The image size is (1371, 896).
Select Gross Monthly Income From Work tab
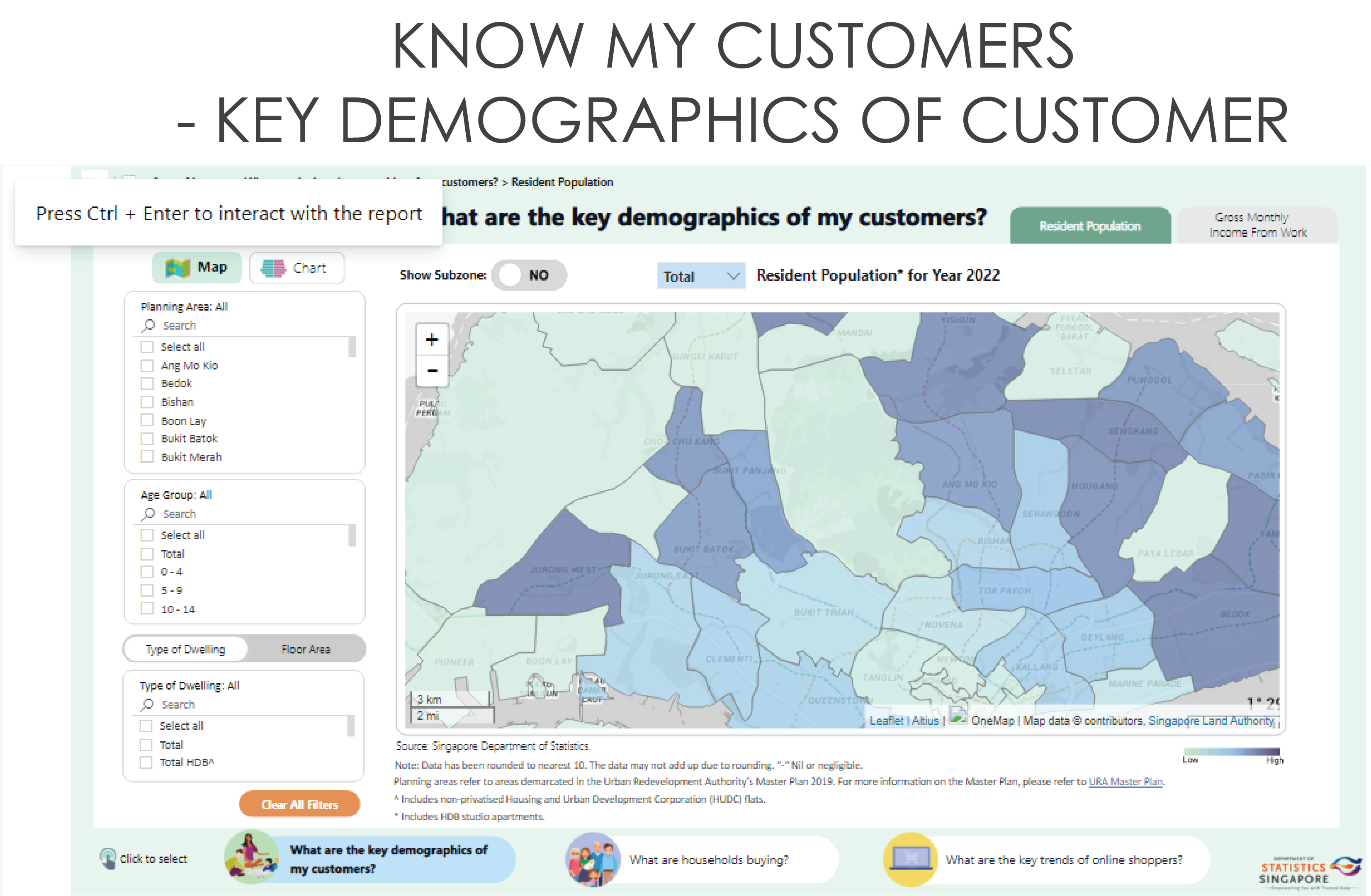pos(1257,225)
